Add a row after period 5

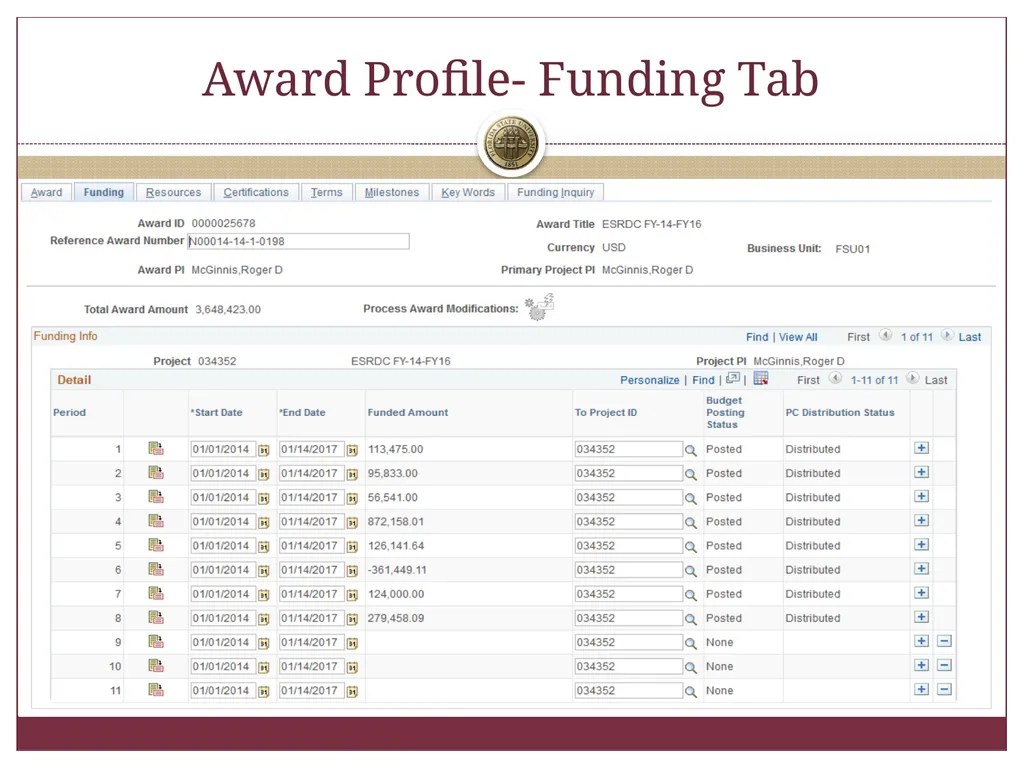click(921, 545)
